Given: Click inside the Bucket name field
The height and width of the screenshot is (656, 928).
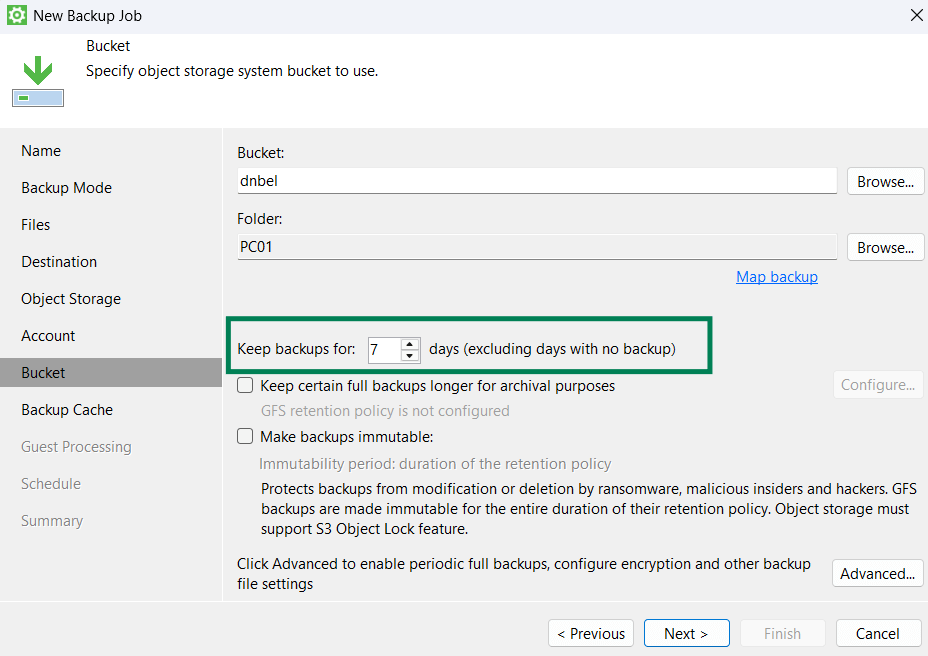Looking at the screenshot, I should (536, 181).
